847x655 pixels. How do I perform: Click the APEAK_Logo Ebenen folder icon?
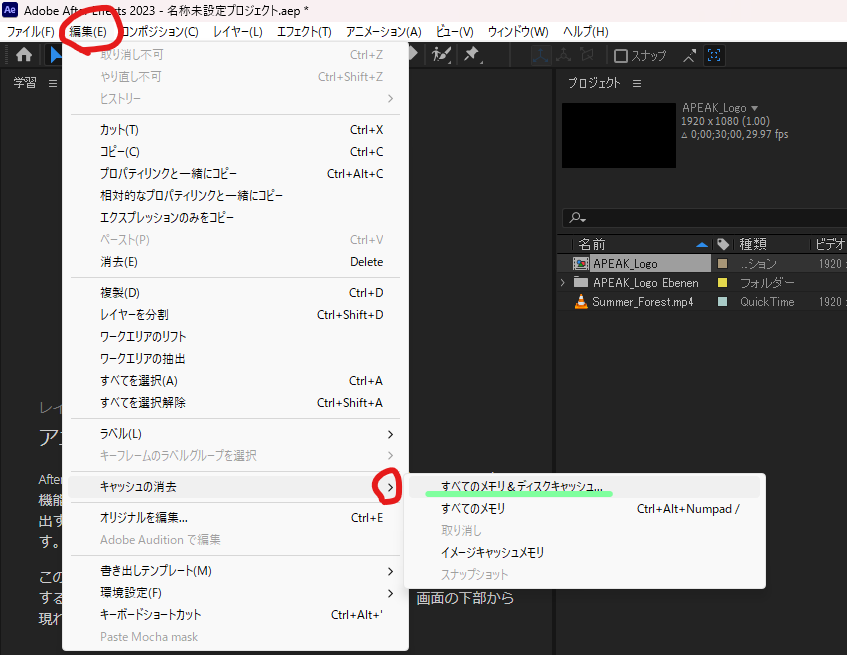581,282
